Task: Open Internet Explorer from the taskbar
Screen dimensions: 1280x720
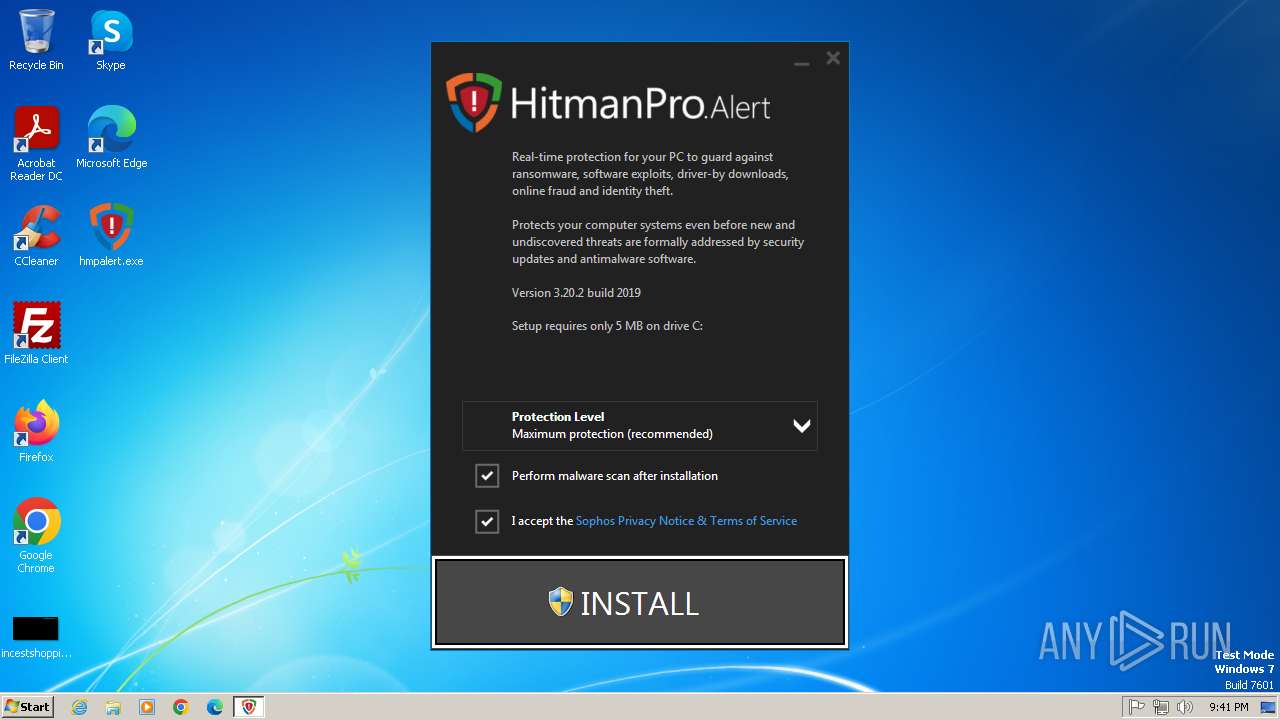Action: (79, 707)
